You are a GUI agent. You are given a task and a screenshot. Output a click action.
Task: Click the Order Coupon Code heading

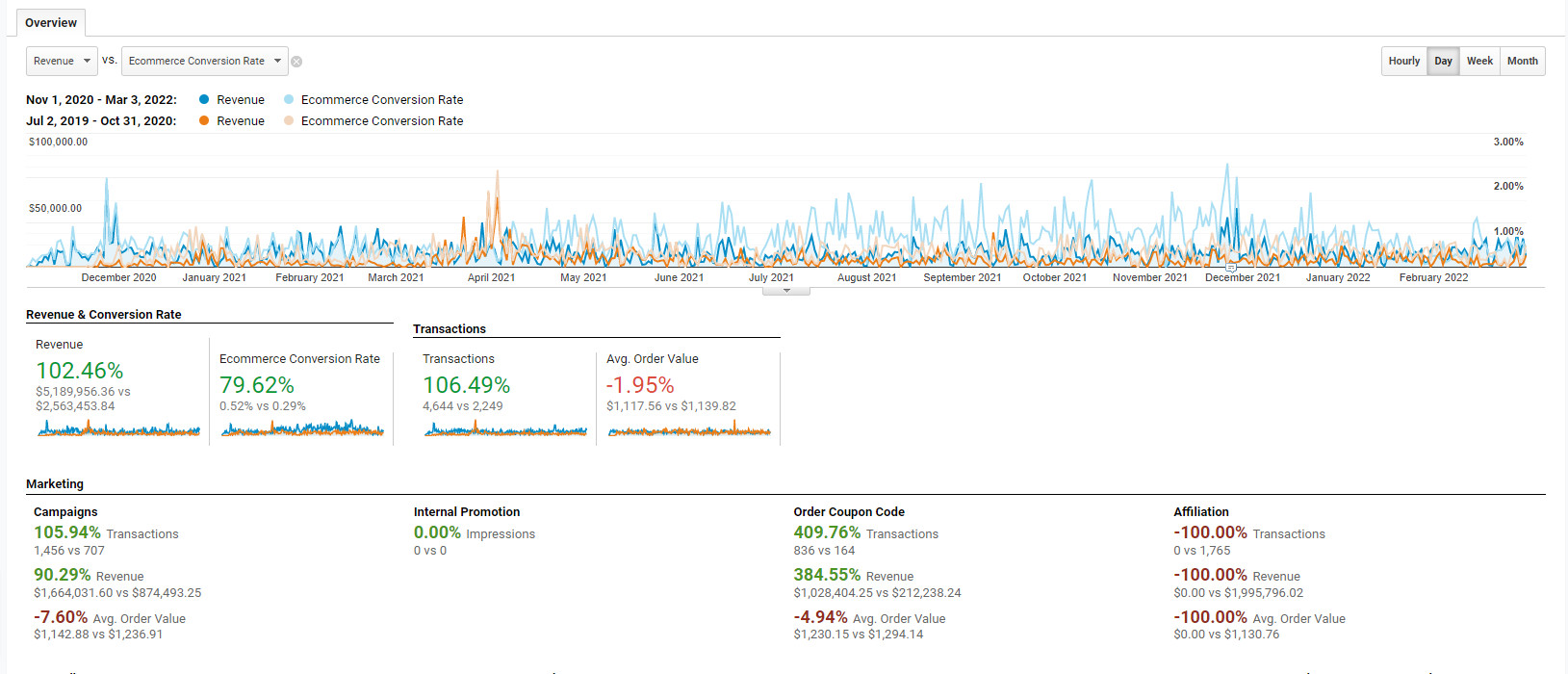point(849,512)
